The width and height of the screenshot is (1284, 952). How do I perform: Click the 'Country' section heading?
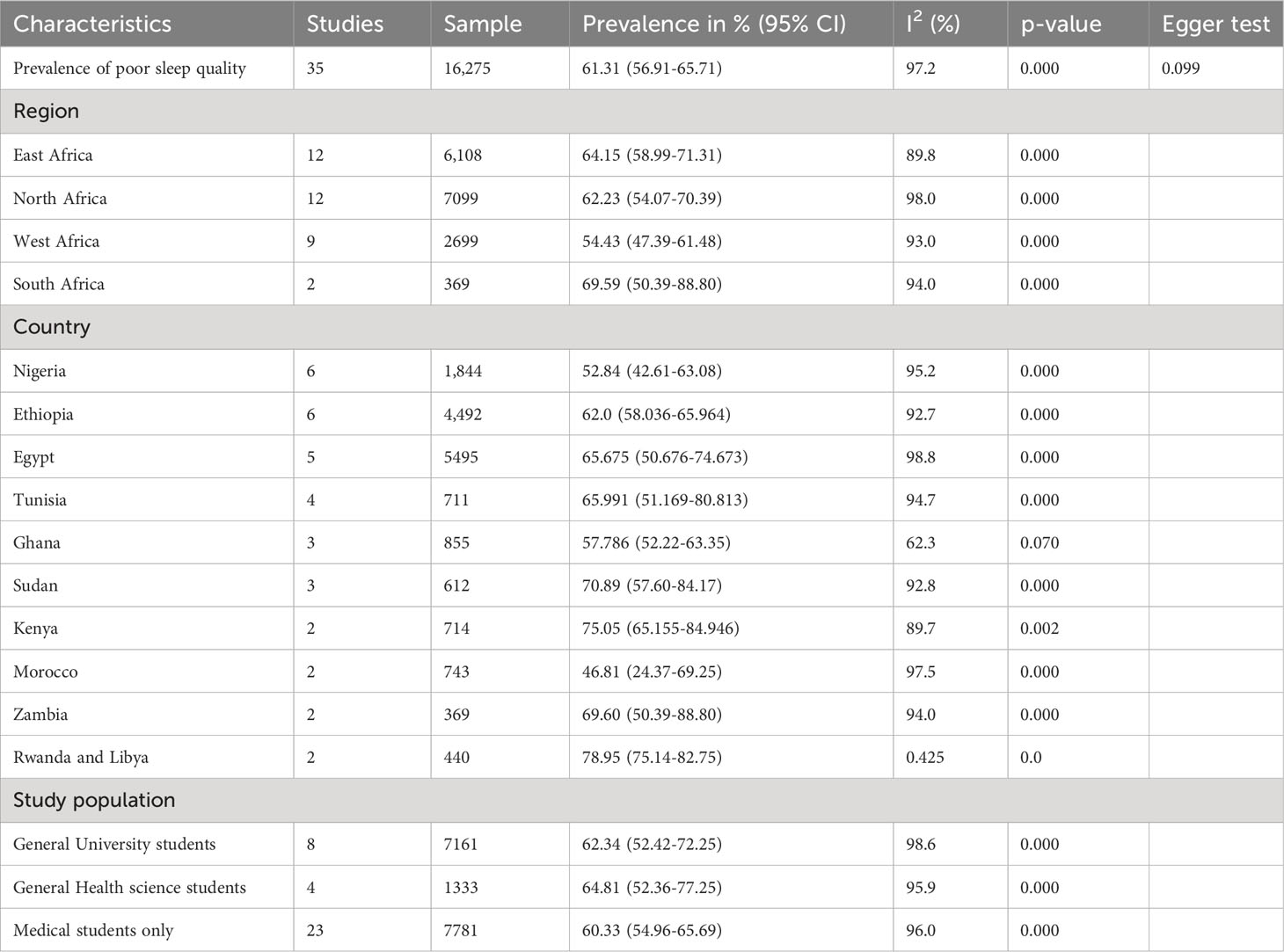point(52,327)
